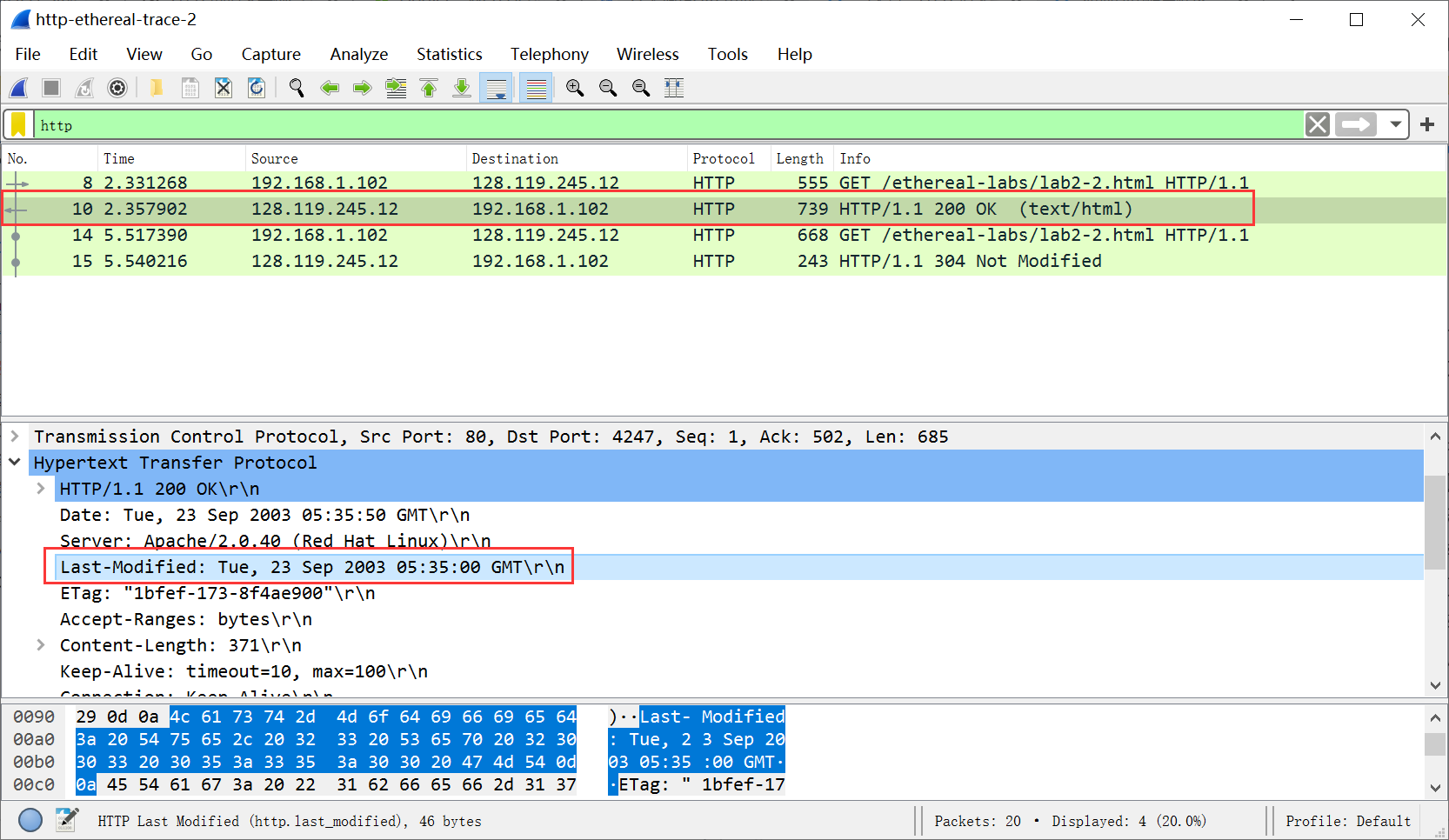Select the Keep-Alive timeout line
Viewport: 1449px width, 840px height.
point(244,671)
